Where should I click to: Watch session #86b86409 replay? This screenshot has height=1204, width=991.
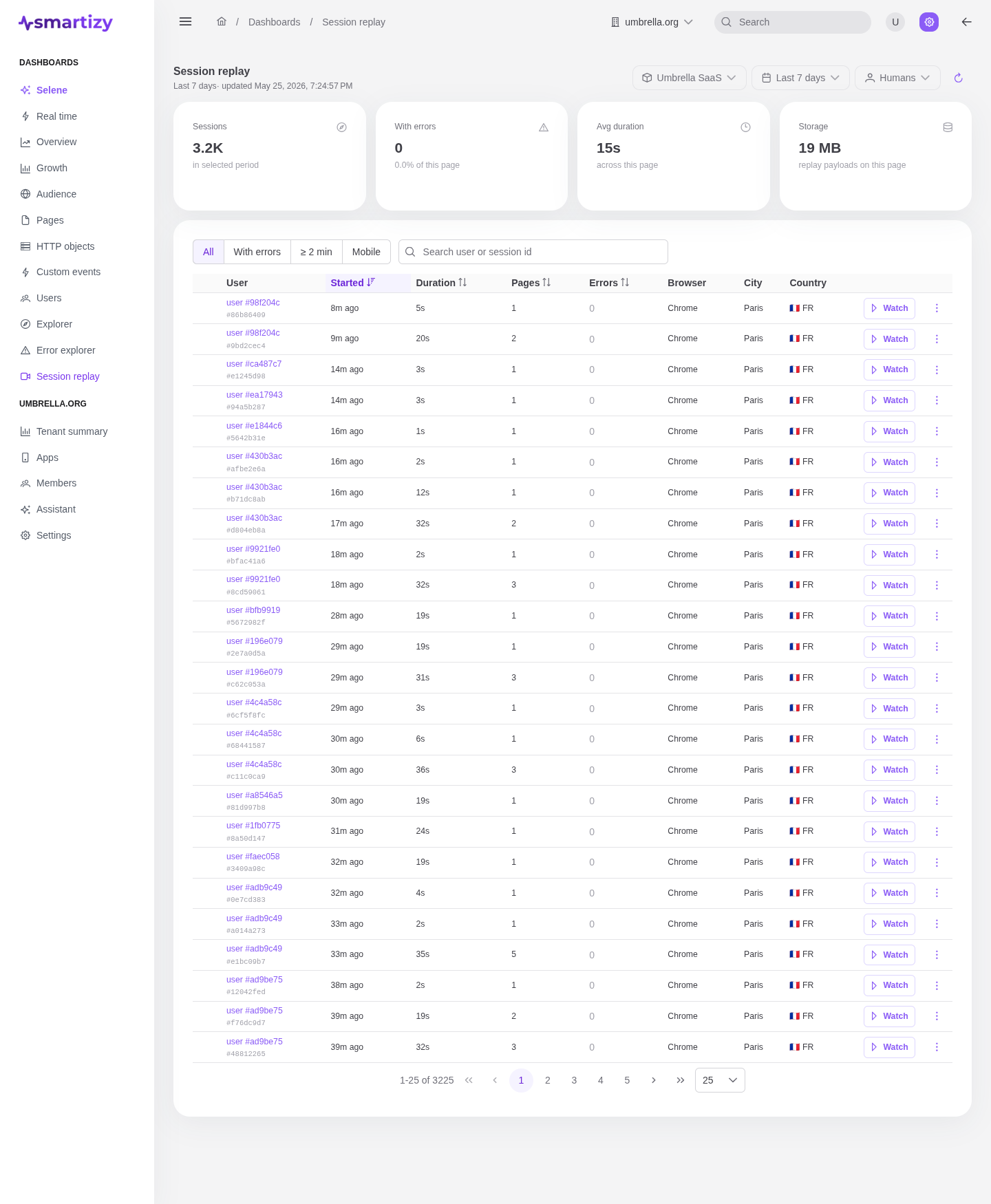point(889,308)
